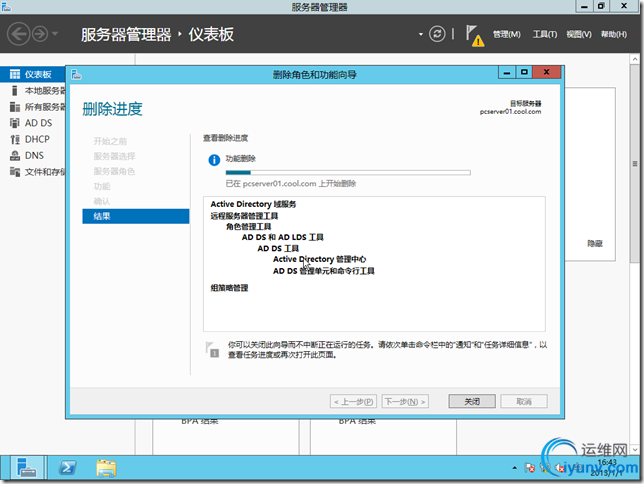Click the notification flag icon in wizard note

[212, 350]
